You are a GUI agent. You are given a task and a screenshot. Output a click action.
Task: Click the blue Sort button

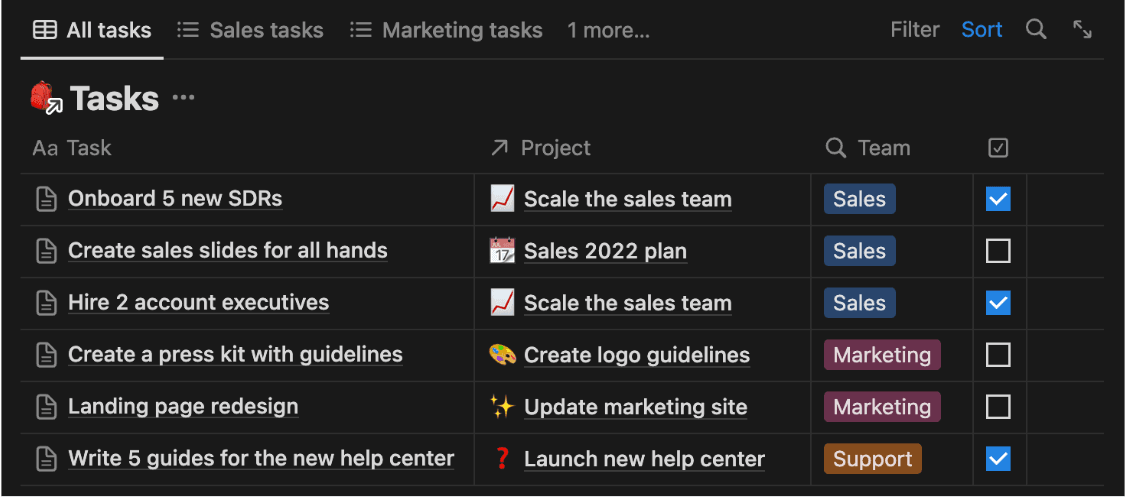click(x=981, y=30)
